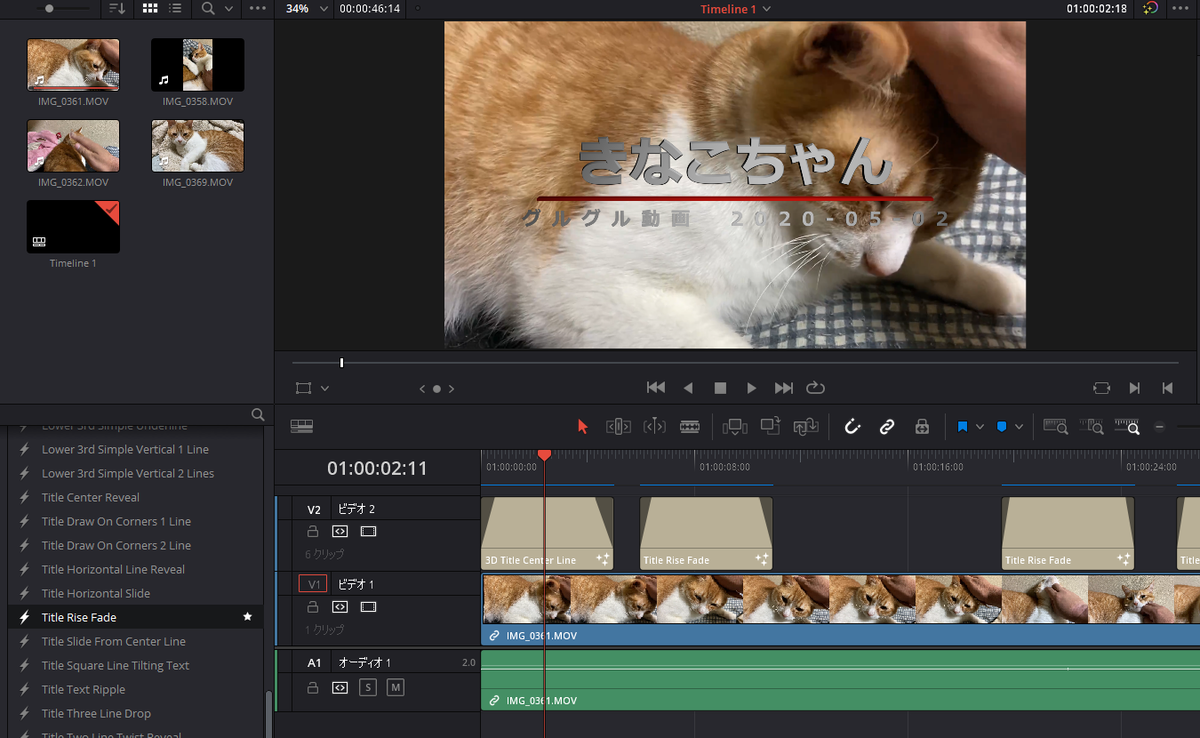Toggle loop playback button
The image size is (1200, 738).
pyautogui.click(x=816, y=388)
